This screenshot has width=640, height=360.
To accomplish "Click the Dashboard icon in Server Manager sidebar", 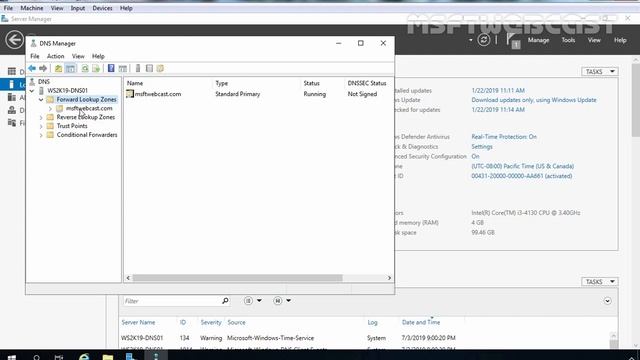I will pyautogui.click(x=12, y=72).
